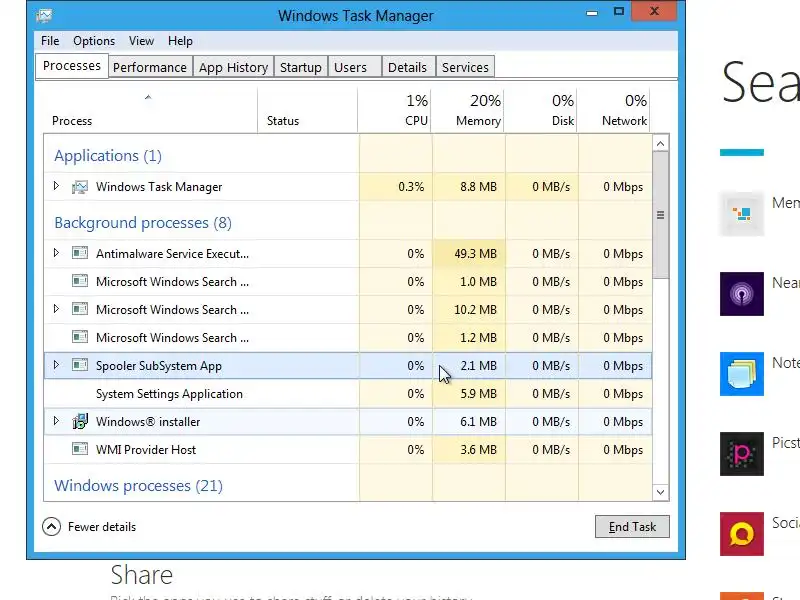Select the System Settings Application row
This screenshot has width=800, height=600.
347,394
